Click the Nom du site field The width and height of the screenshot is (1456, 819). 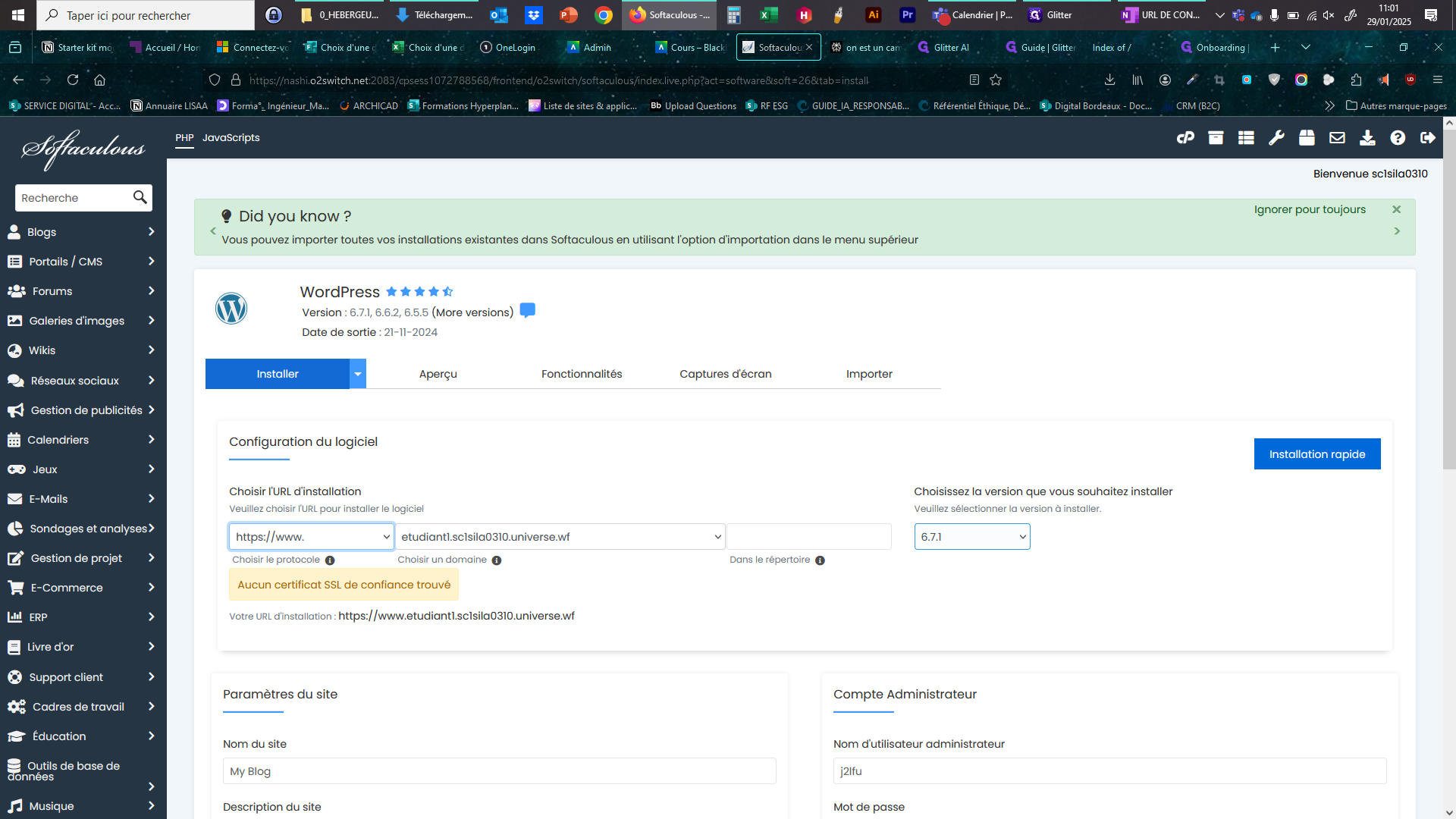pos(500,770)
